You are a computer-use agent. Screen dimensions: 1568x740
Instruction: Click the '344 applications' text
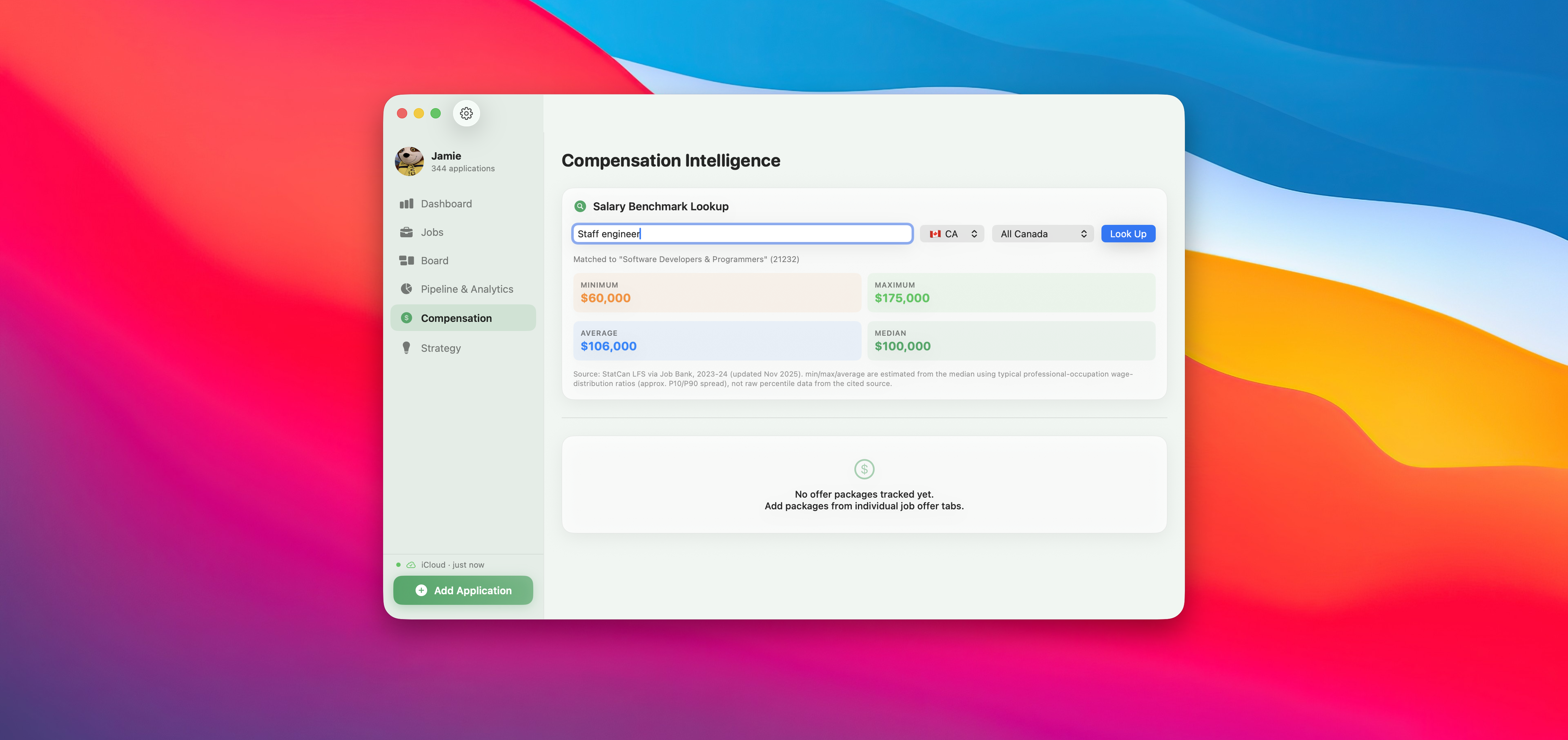(x=463, y=169)
